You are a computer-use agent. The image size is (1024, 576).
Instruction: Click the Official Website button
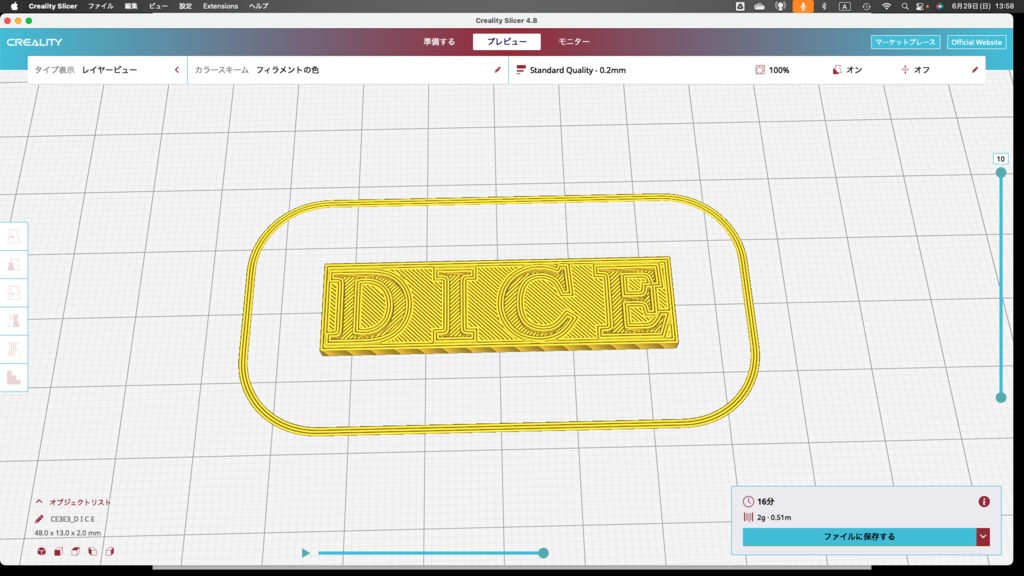click(976, 42)
